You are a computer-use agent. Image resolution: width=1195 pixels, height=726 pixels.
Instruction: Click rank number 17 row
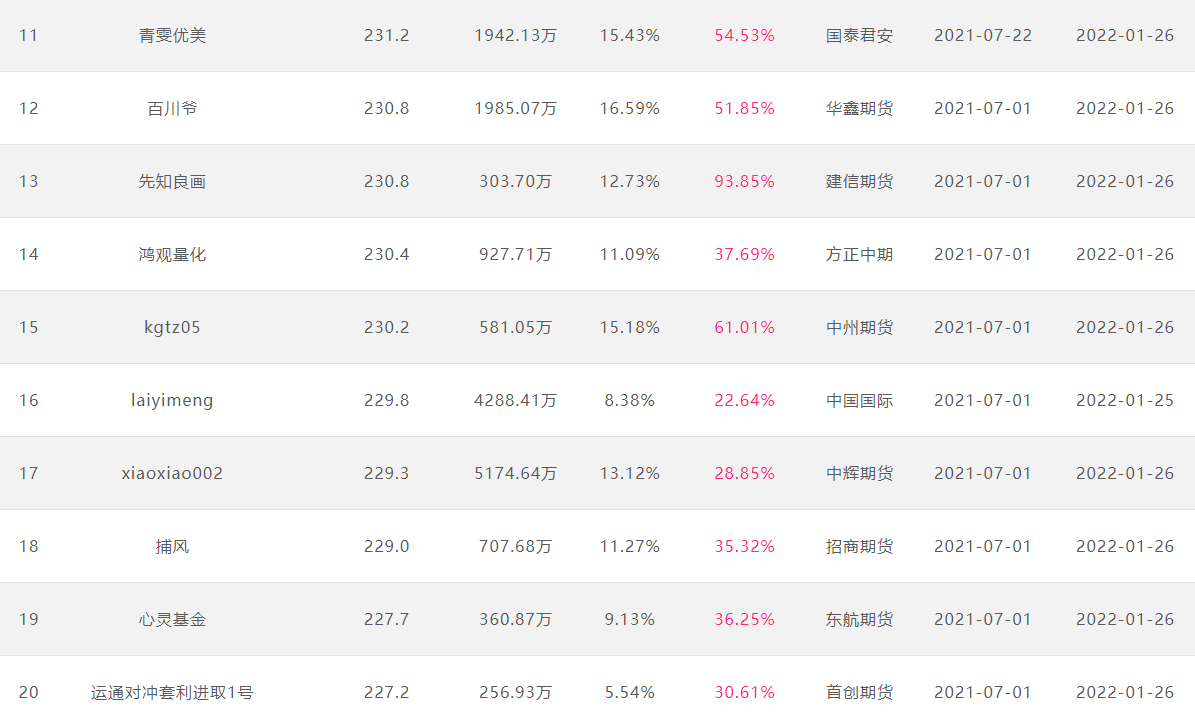click(x=598, y=473)
